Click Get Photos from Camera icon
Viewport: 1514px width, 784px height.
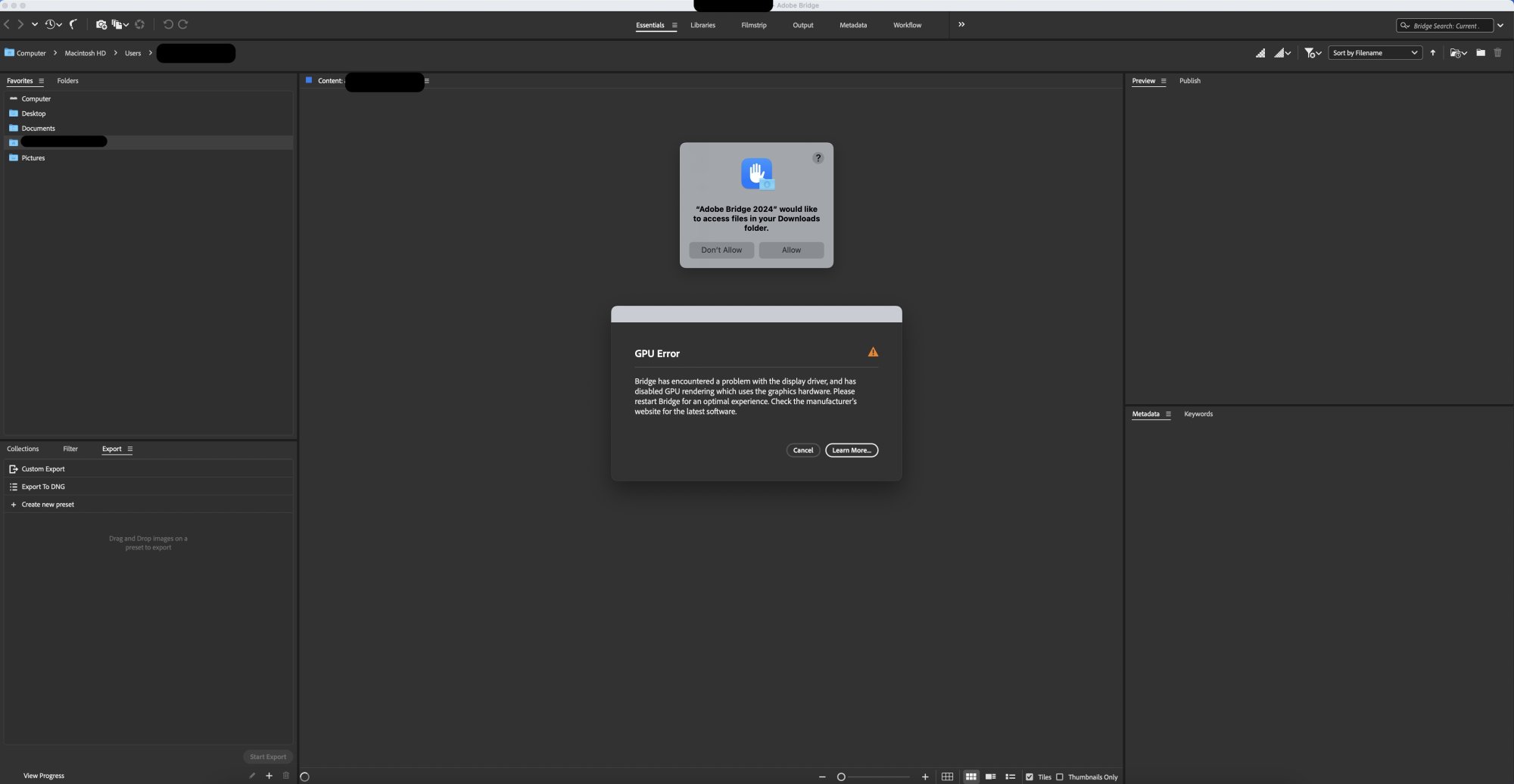[x=101, y=24]
